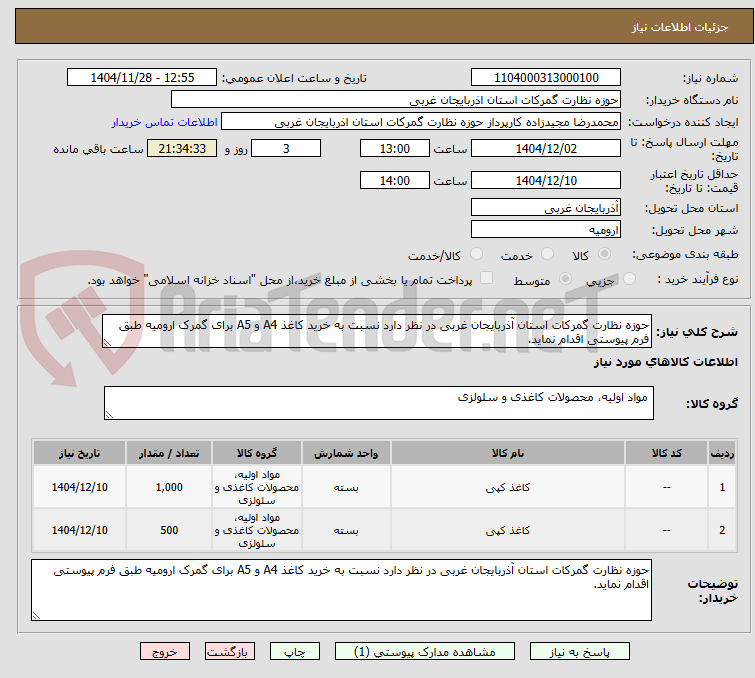Image resolution: width=755 pixels, height=678 pixels.
Task: Select the کالا radio button
Action: (604, 254)
